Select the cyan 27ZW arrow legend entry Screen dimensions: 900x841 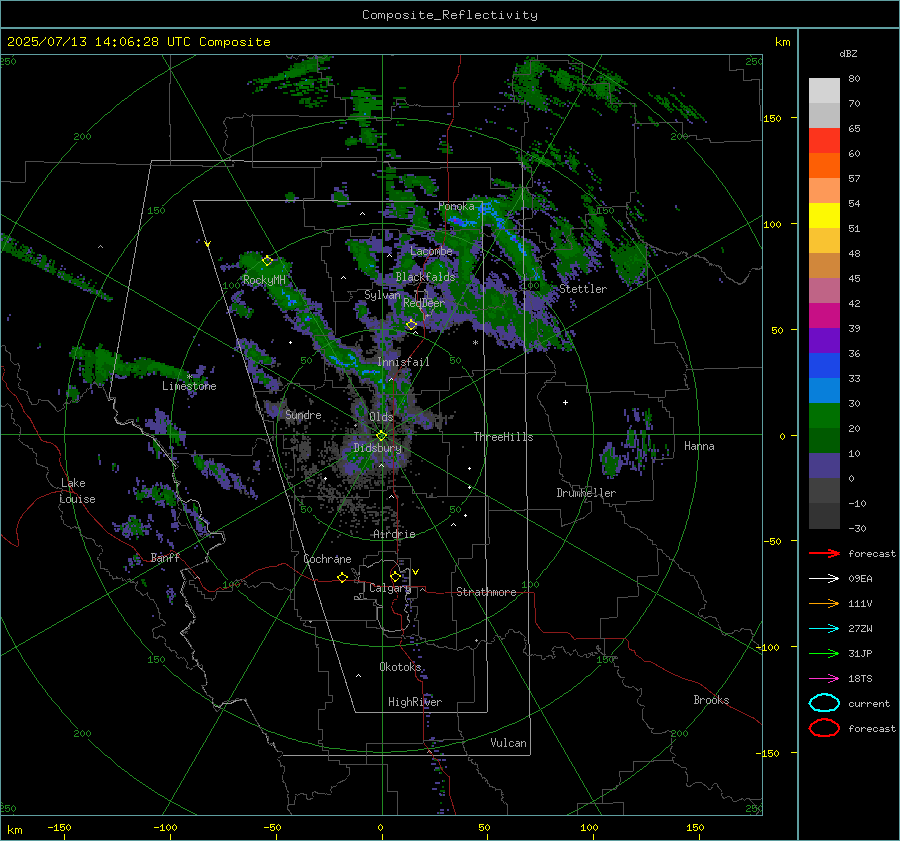coord(824,629)
